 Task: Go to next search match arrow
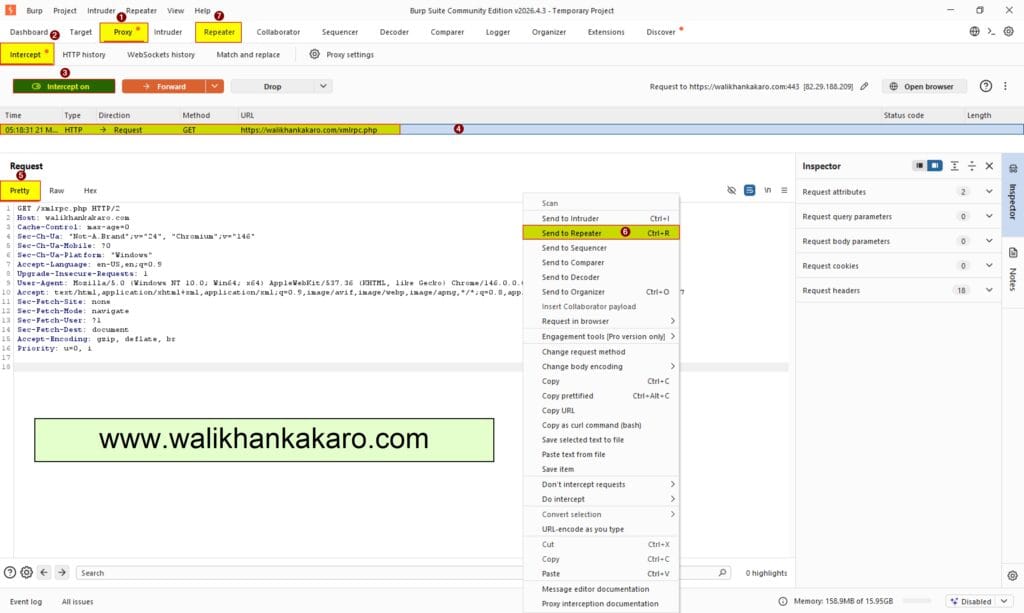tap(62, 573)
